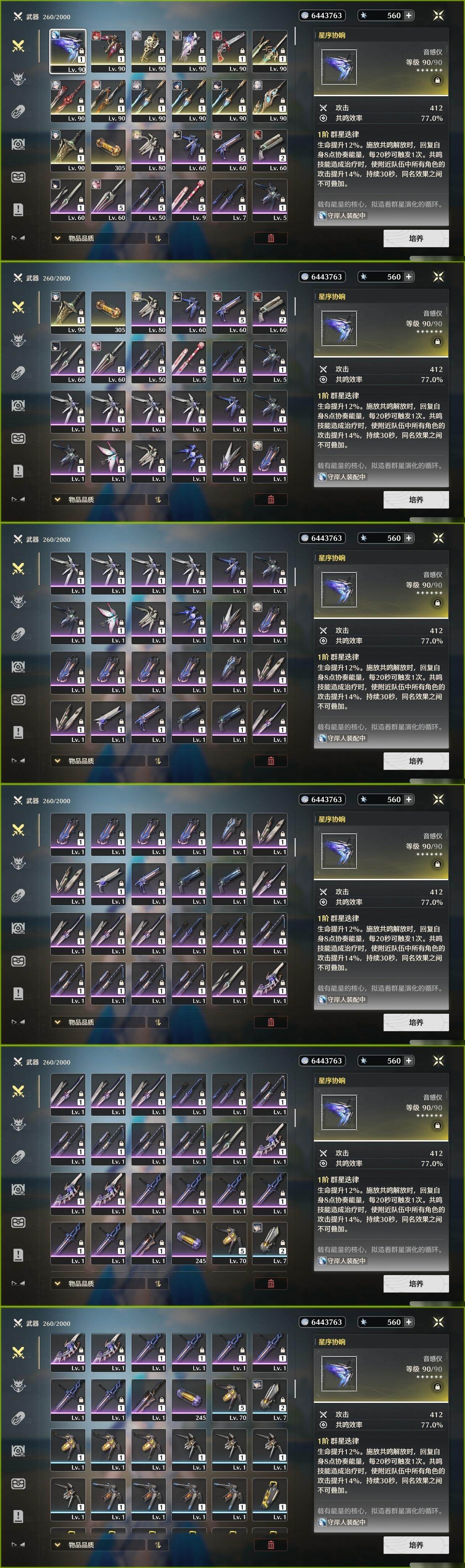Toggle the ascending/descending sort arrows in the topmost capture
Image resolution: width=465 pixels, height=1568 pixels.
click(157, 238)
